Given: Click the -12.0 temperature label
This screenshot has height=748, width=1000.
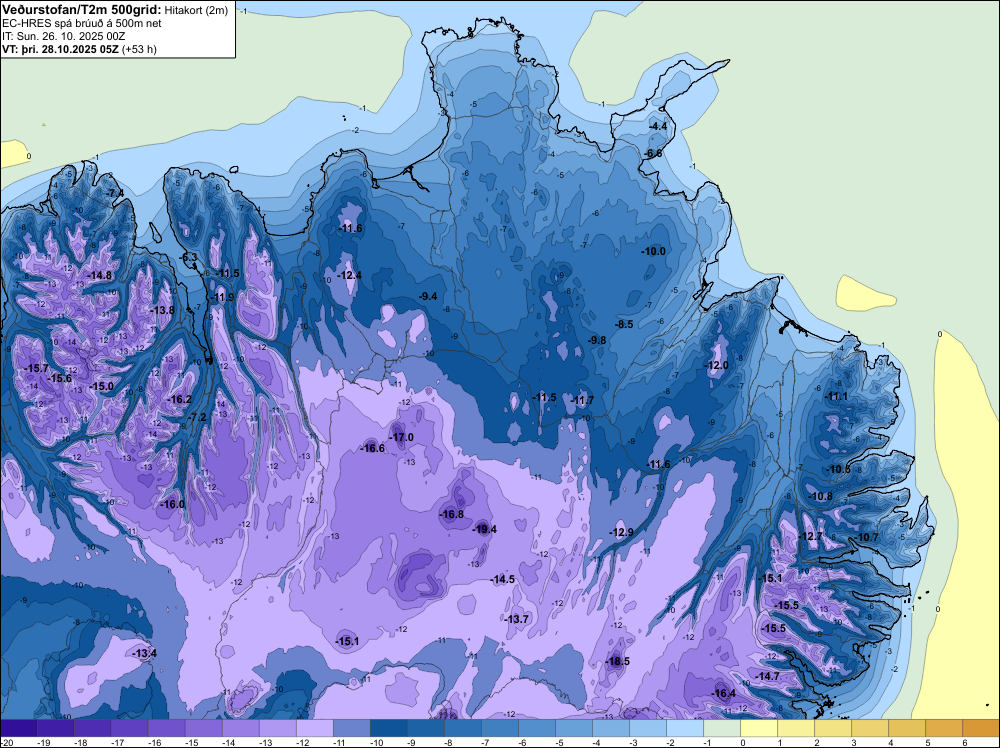Looking at the screenshot, I should pos(716,365).
